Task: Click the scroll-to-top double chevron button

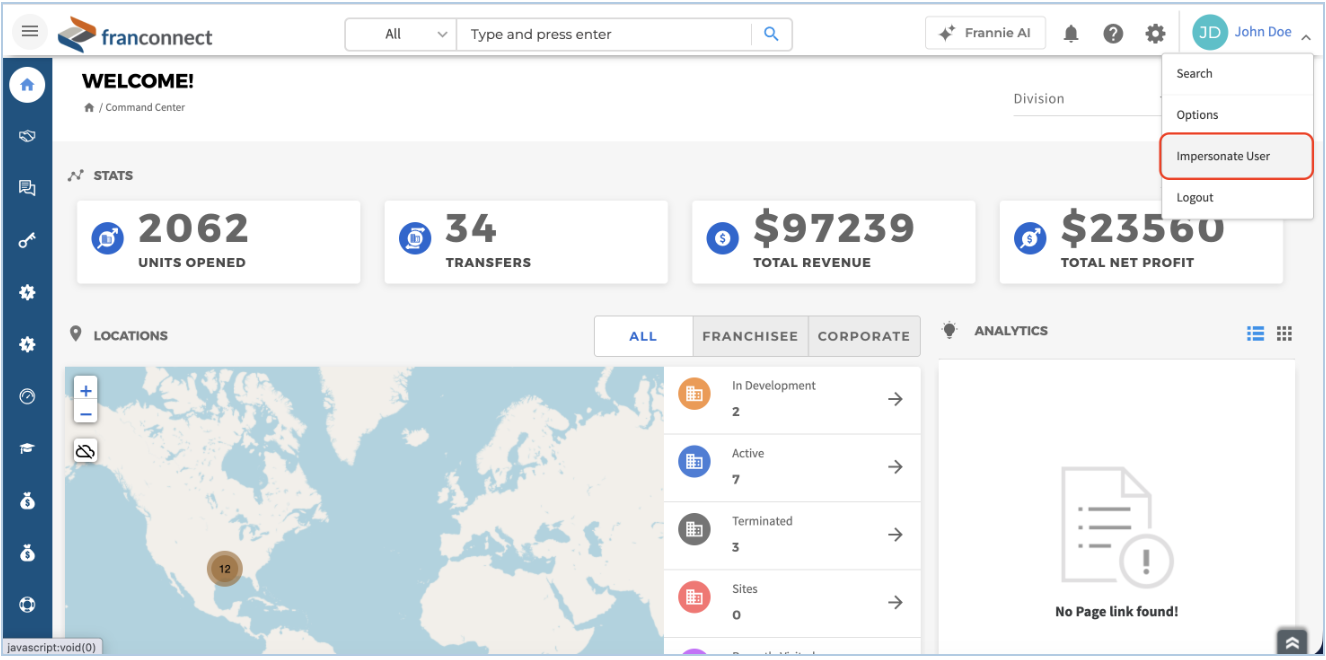Action: click(1292, 643)
